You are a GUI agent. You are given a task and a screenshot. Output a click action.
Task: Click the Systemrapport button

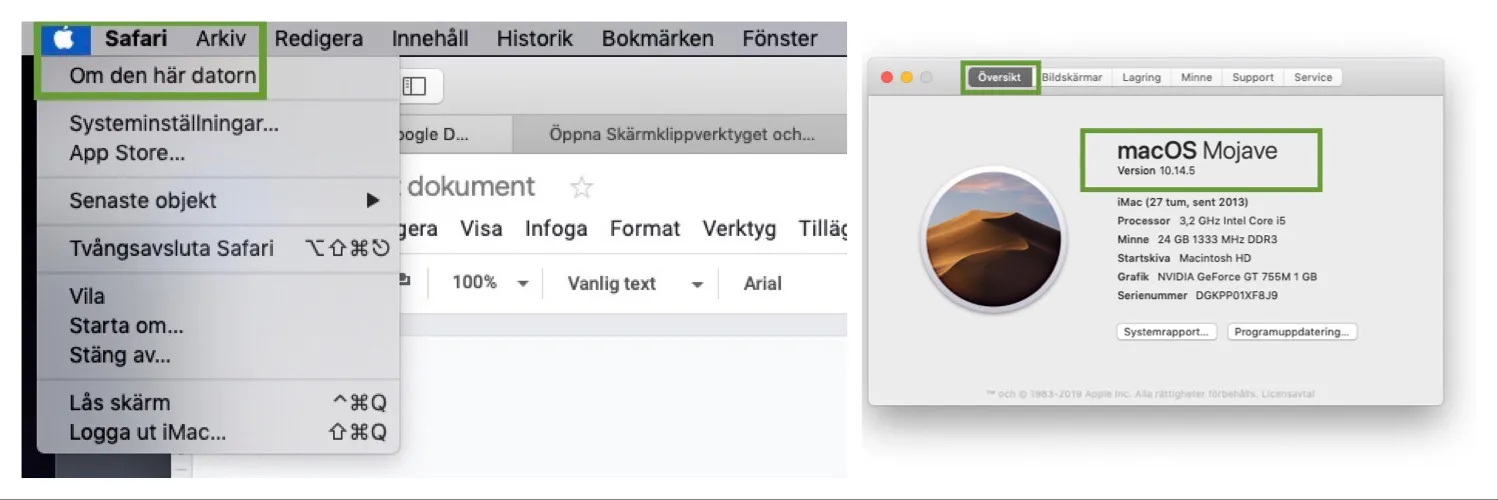[x=1166, y=332]
